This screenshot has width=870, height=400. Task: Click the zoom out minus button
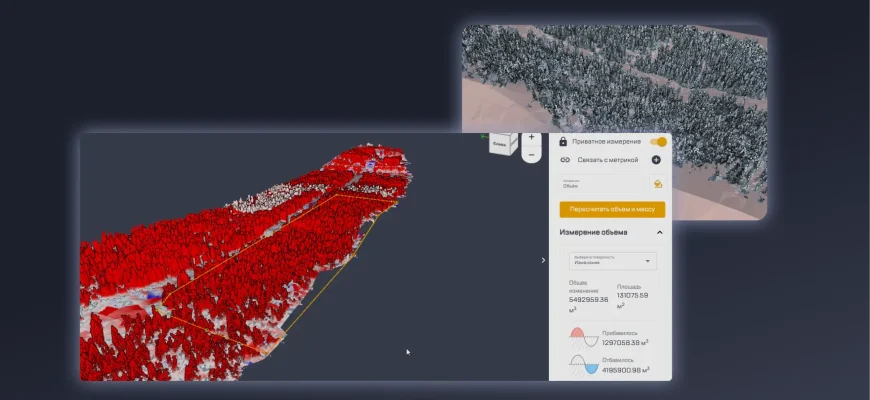pyautogui.click(x=531, y=155)
